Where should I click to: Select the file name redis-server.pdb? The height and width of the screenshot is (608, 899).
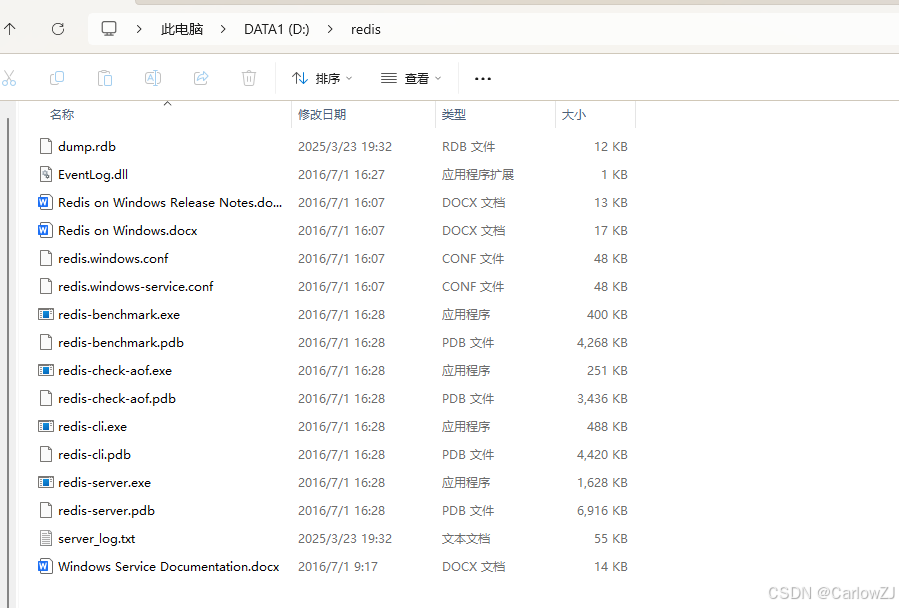click(x=106, y=511)
